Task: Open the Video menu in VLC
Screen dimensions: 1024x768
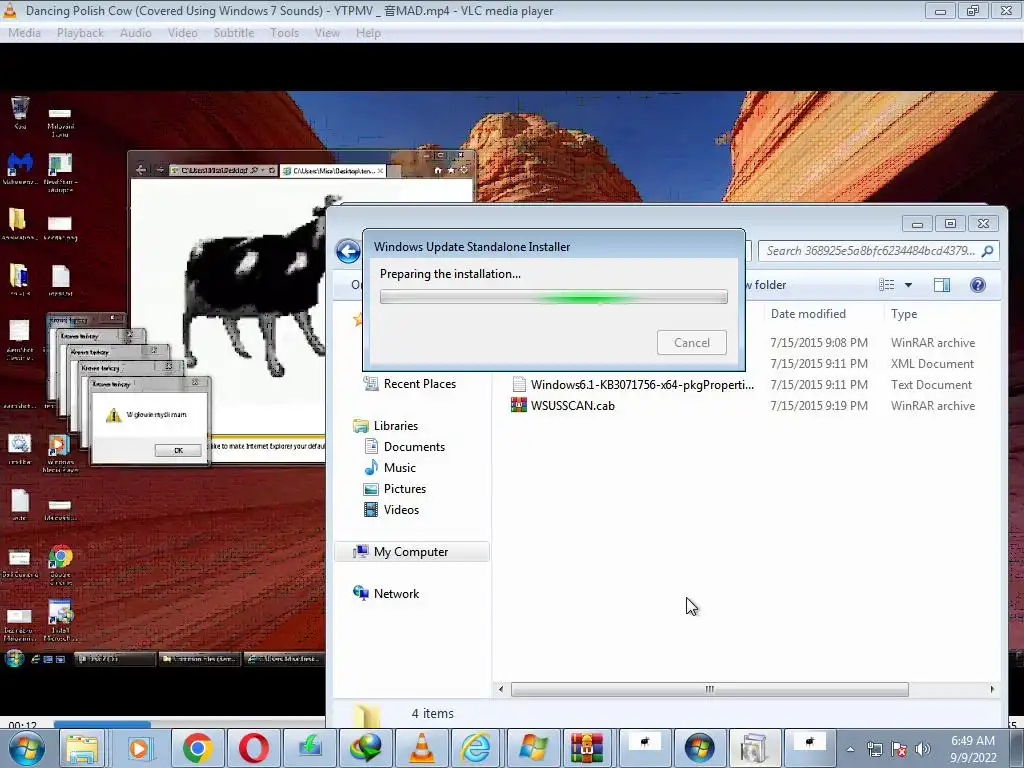Action: [x=182, y=33]
